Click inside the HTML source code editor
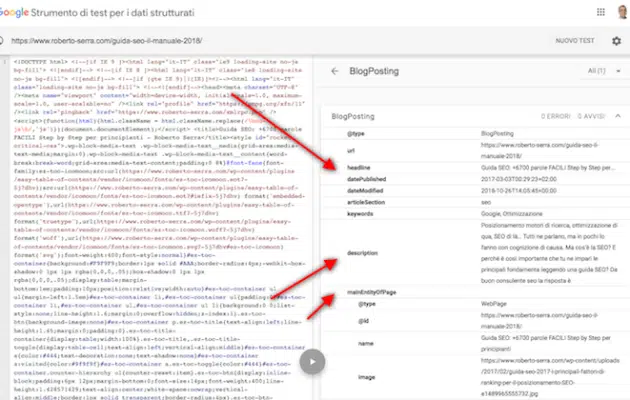This screenshot has height=400, width=630. point(161,229)
